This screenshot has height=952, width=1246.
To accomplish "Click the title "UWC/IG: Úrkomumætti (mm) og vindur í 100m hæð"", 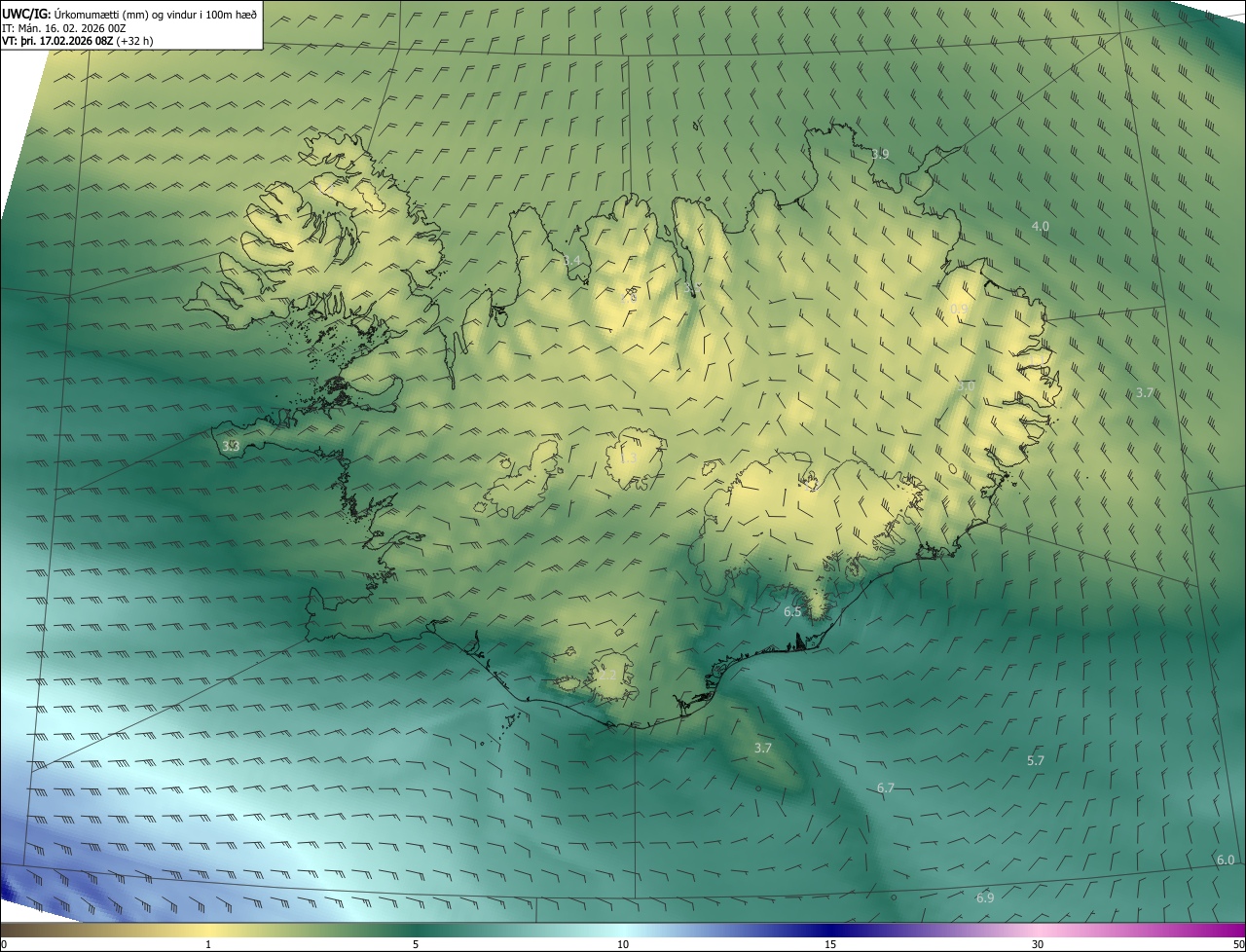I will [129, 15].
